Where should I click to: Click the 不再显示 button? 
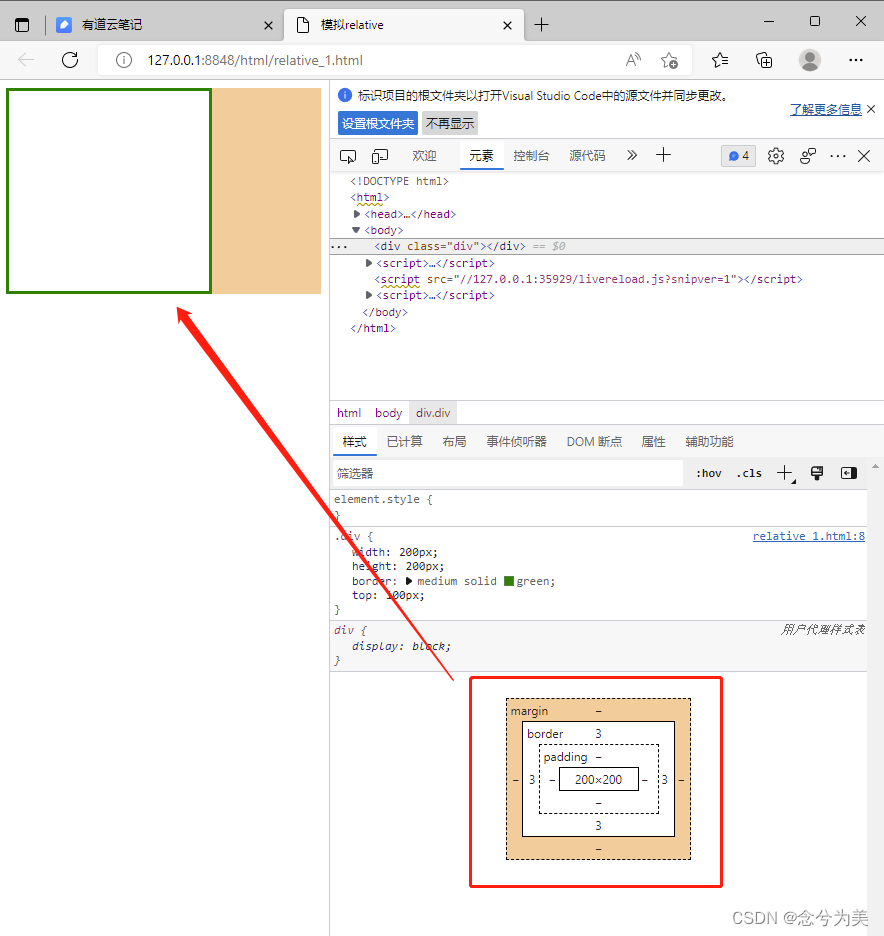[x=450, y=124]
